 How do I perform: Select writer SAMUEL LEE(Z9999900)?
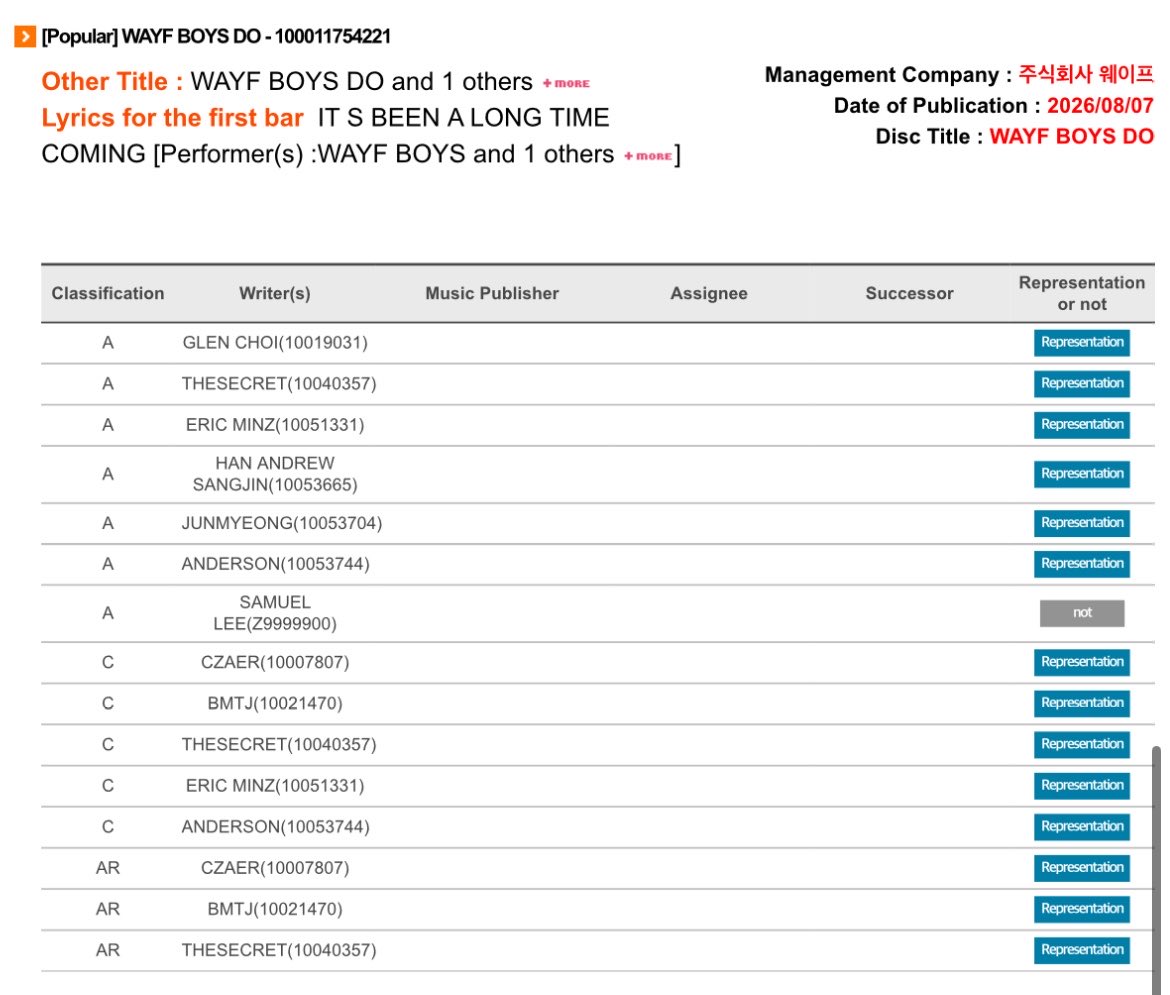[275, 613]
